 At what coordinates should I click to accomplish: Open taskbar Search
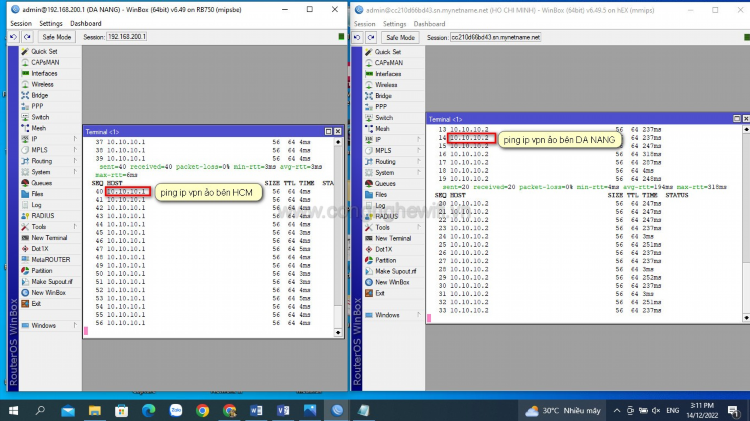click(x=41, y=410)
